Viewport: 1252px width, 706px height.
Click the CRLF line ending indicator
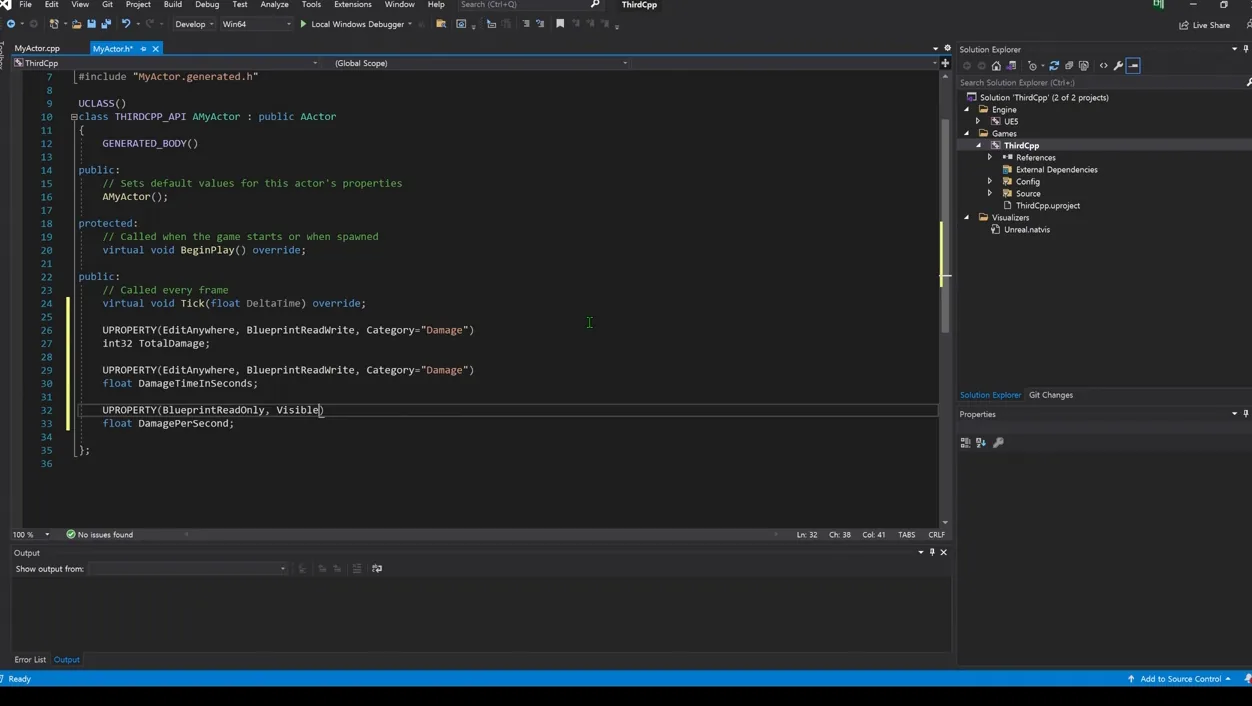tap(937, 535)
